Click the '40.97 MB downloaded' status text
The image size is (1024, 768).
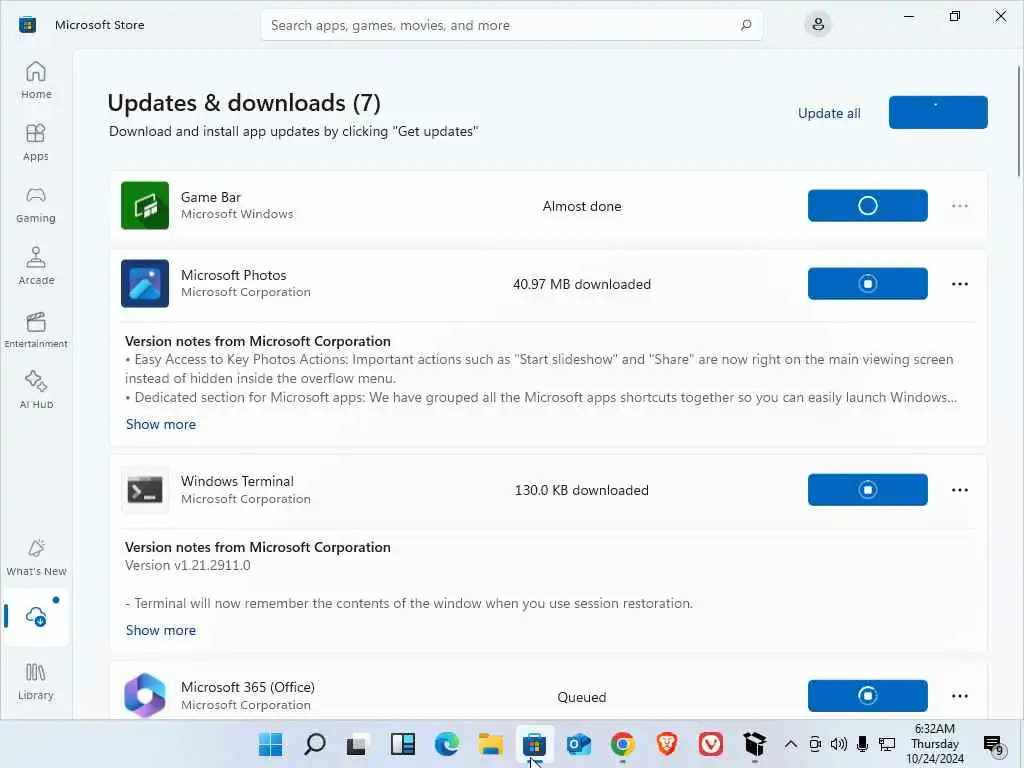click(x=582, y=284)
